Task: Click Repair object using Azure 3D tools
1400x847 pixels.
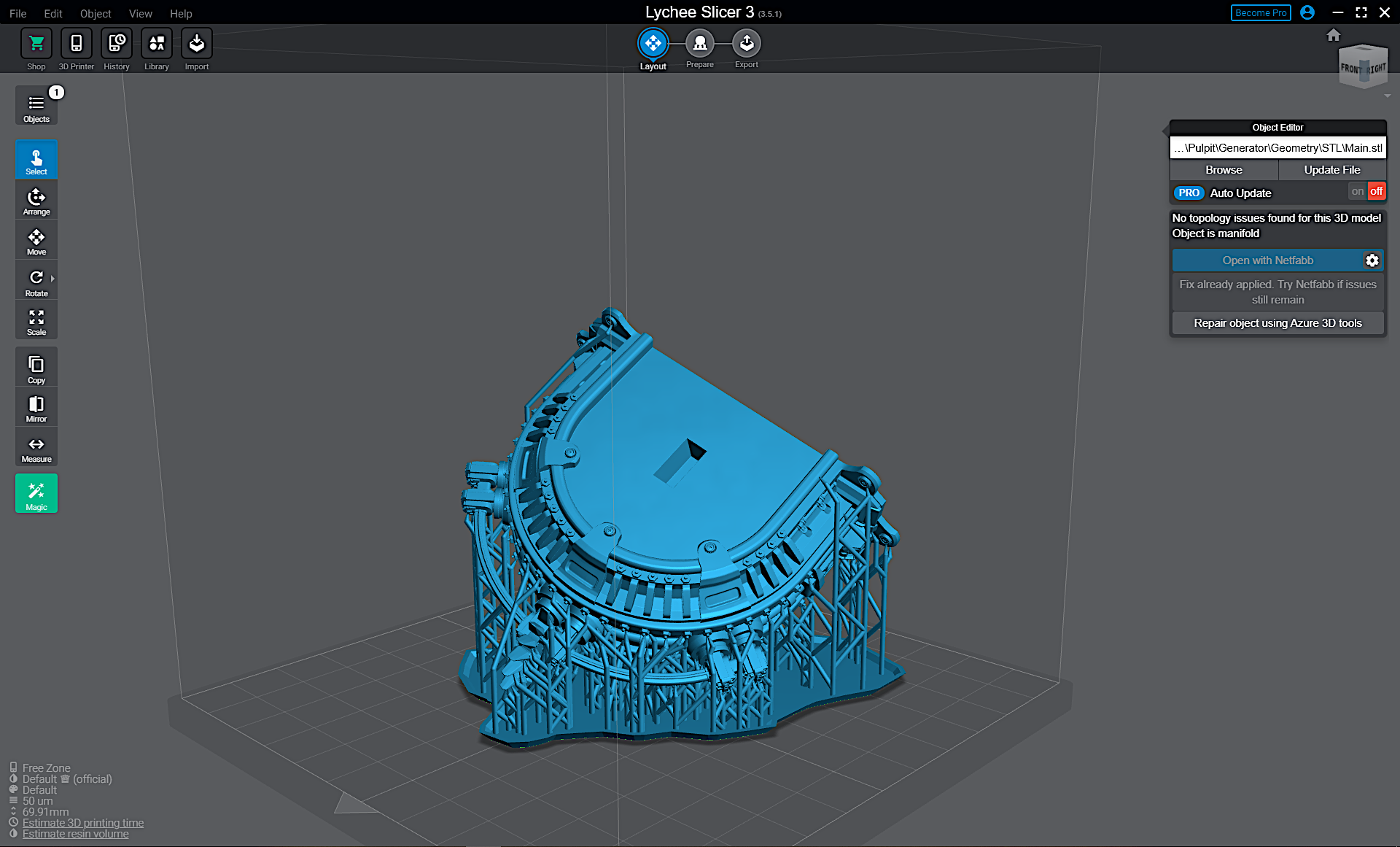Action: pyautogui.click(x=1277, y=322)
